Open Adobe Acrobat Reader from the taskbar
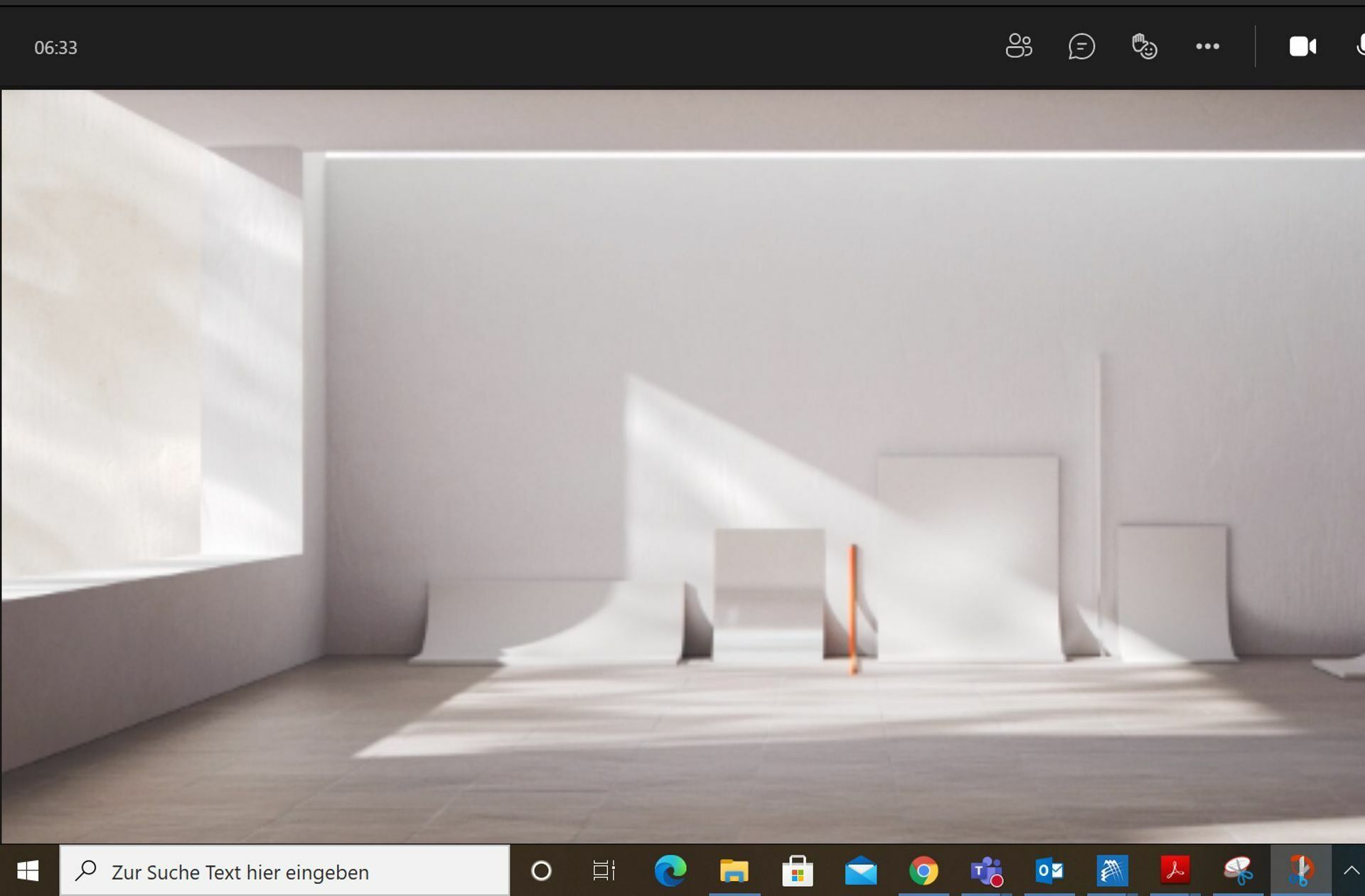Screen dimensions: 1365x896 (x=1175, y=870)
